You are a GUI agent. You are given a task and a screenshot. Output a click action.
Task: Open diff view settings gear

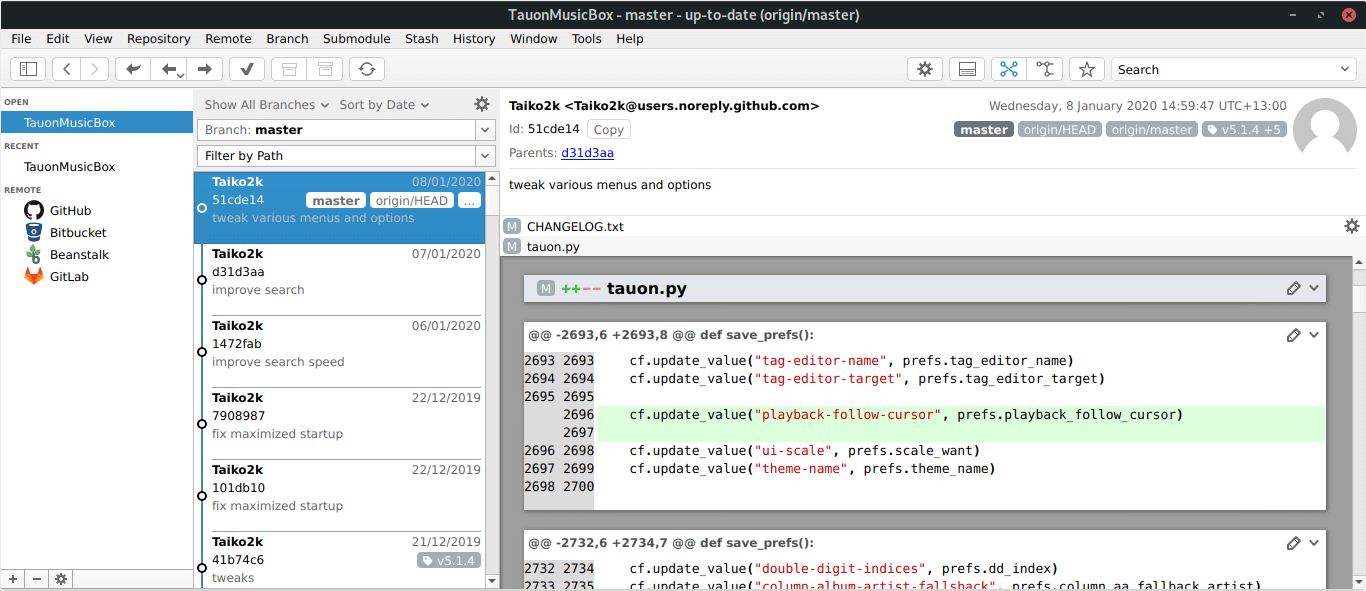point(1352,226)
